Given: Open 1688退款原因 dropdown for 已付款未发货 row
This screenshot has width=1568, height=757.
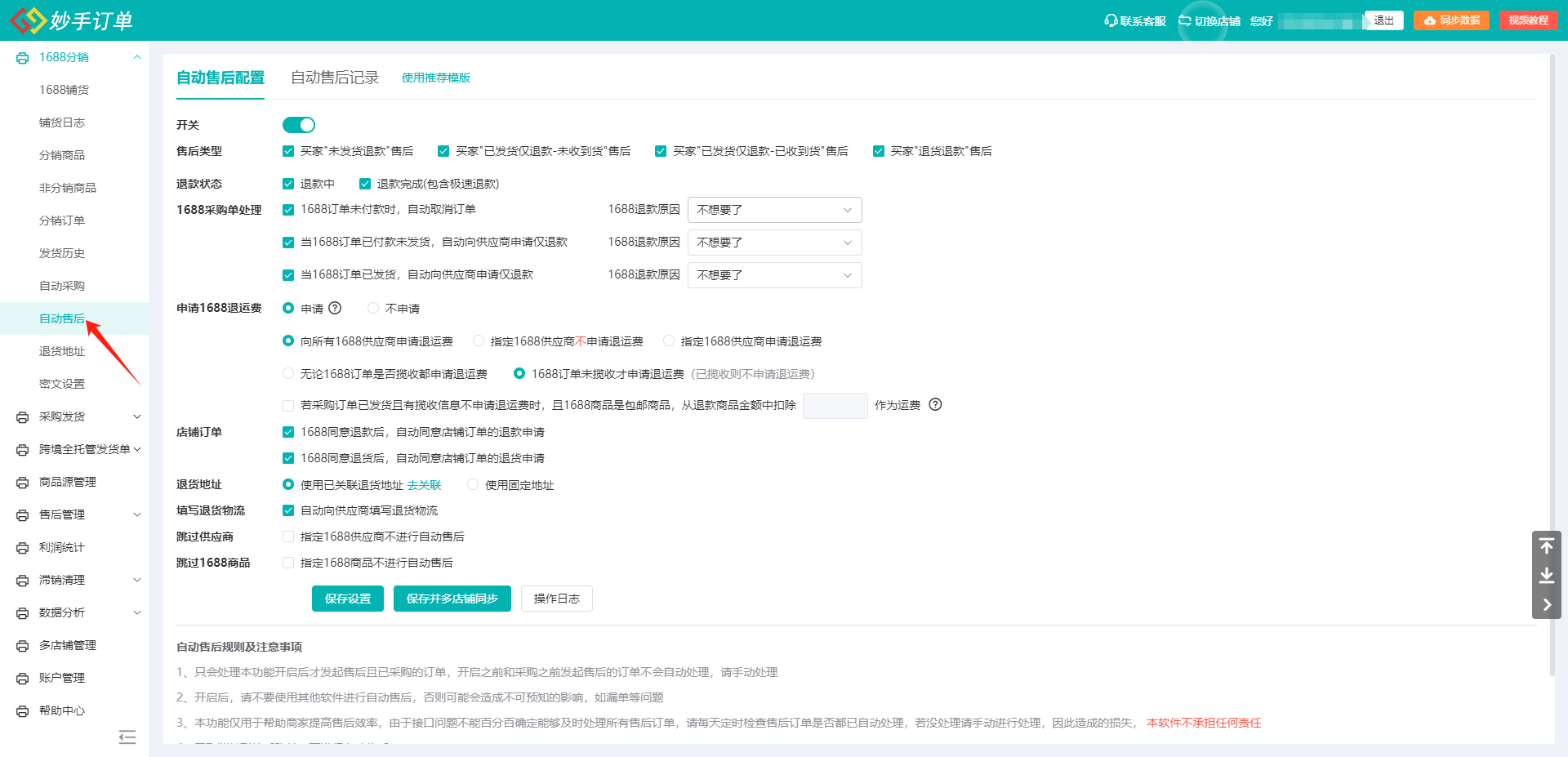Looking at the screenshot, I should pos(775,243).
